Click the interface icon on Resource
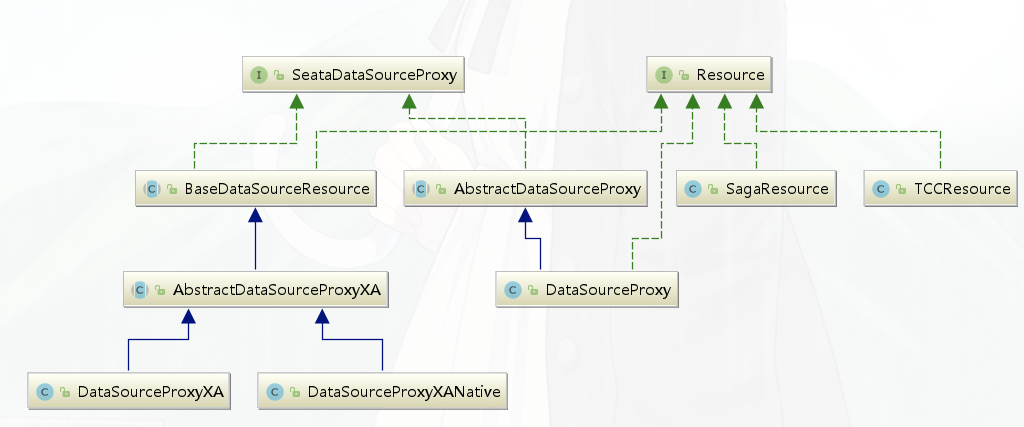This screenshot has height=427, width=1024. tap(664, 75)
